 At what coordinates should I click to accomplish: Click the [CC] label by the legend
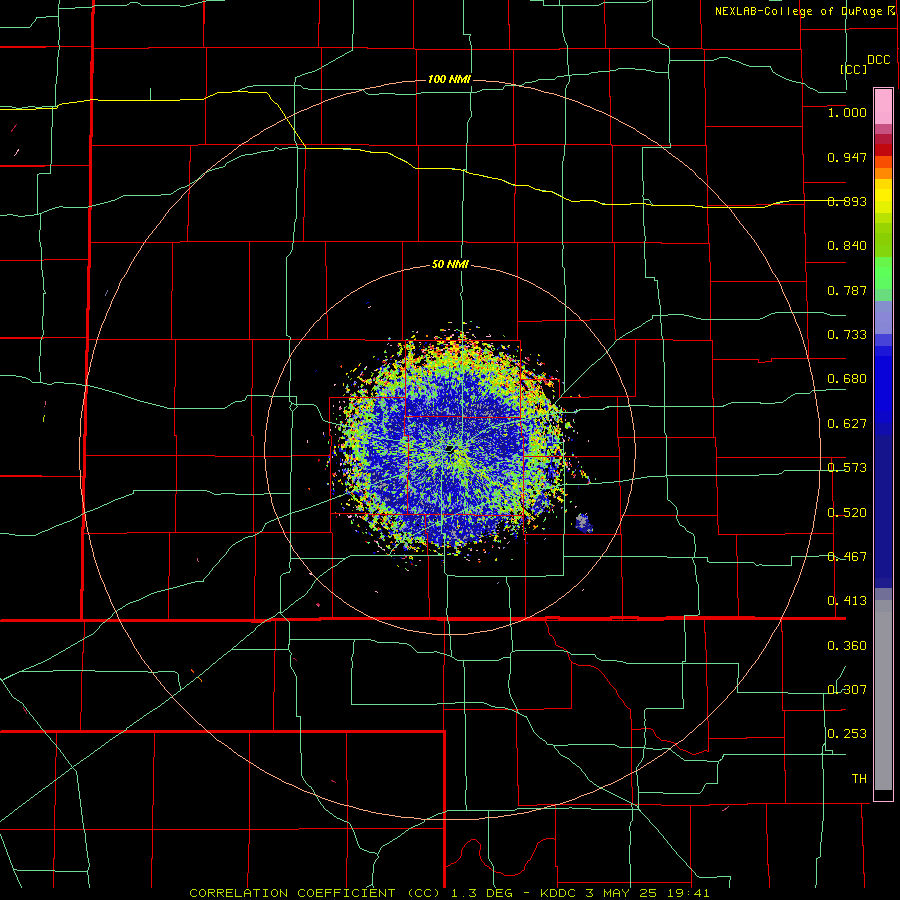[854, 69]
